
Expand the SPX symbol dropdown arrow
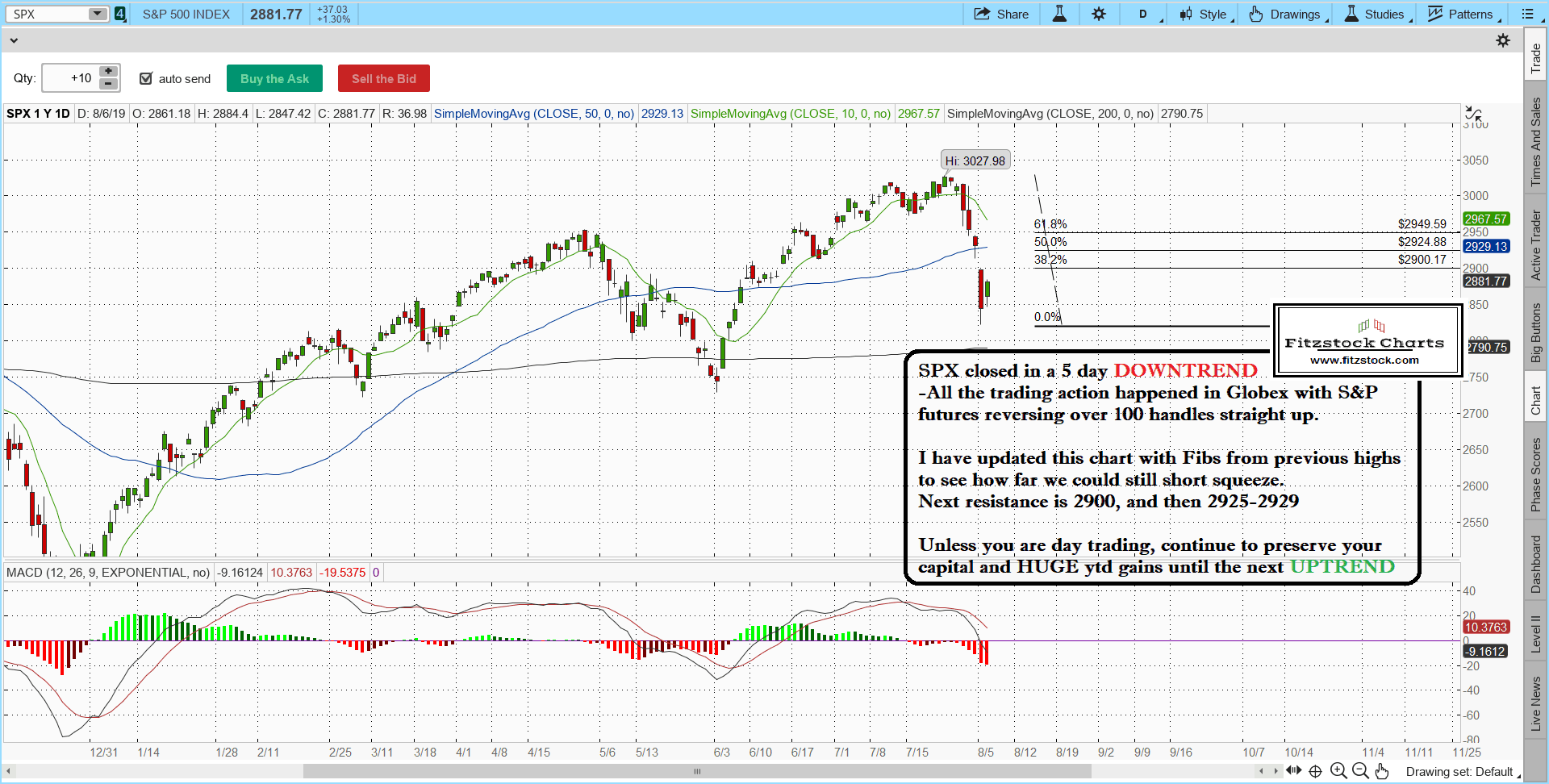click(x=97, y=14)
